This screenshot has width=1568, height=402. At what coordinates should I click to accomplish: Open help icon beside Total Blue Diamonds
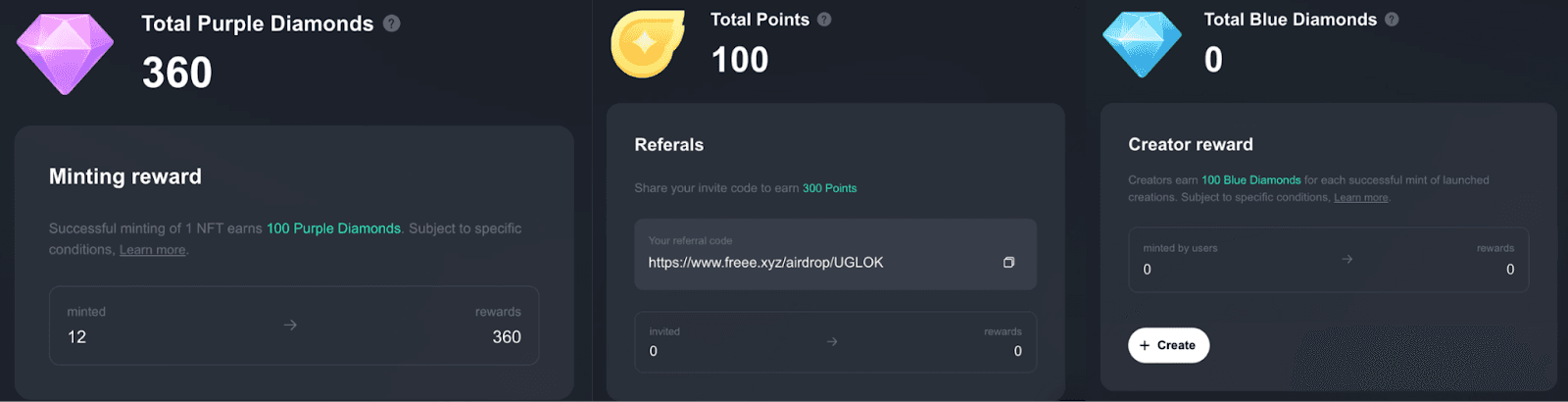click(x=1392, y=20)
